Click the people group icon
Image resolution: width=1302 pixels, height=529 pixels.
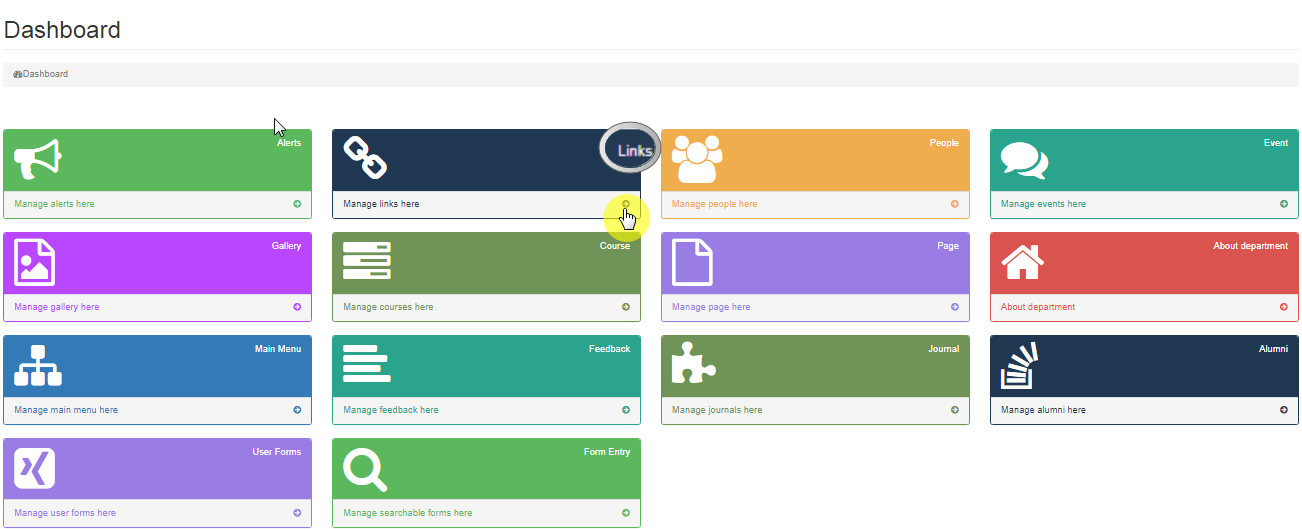[x=696, y=159]
